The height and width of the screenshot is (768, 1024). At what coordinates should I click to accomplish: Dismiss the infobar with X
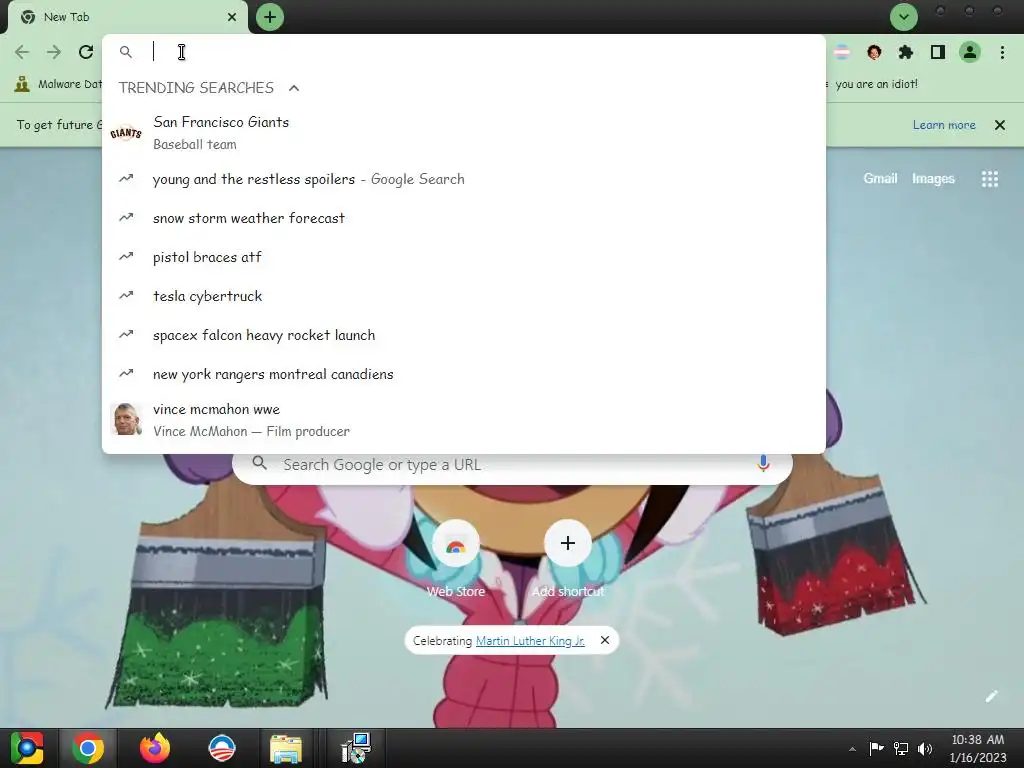coord(1000,125)
